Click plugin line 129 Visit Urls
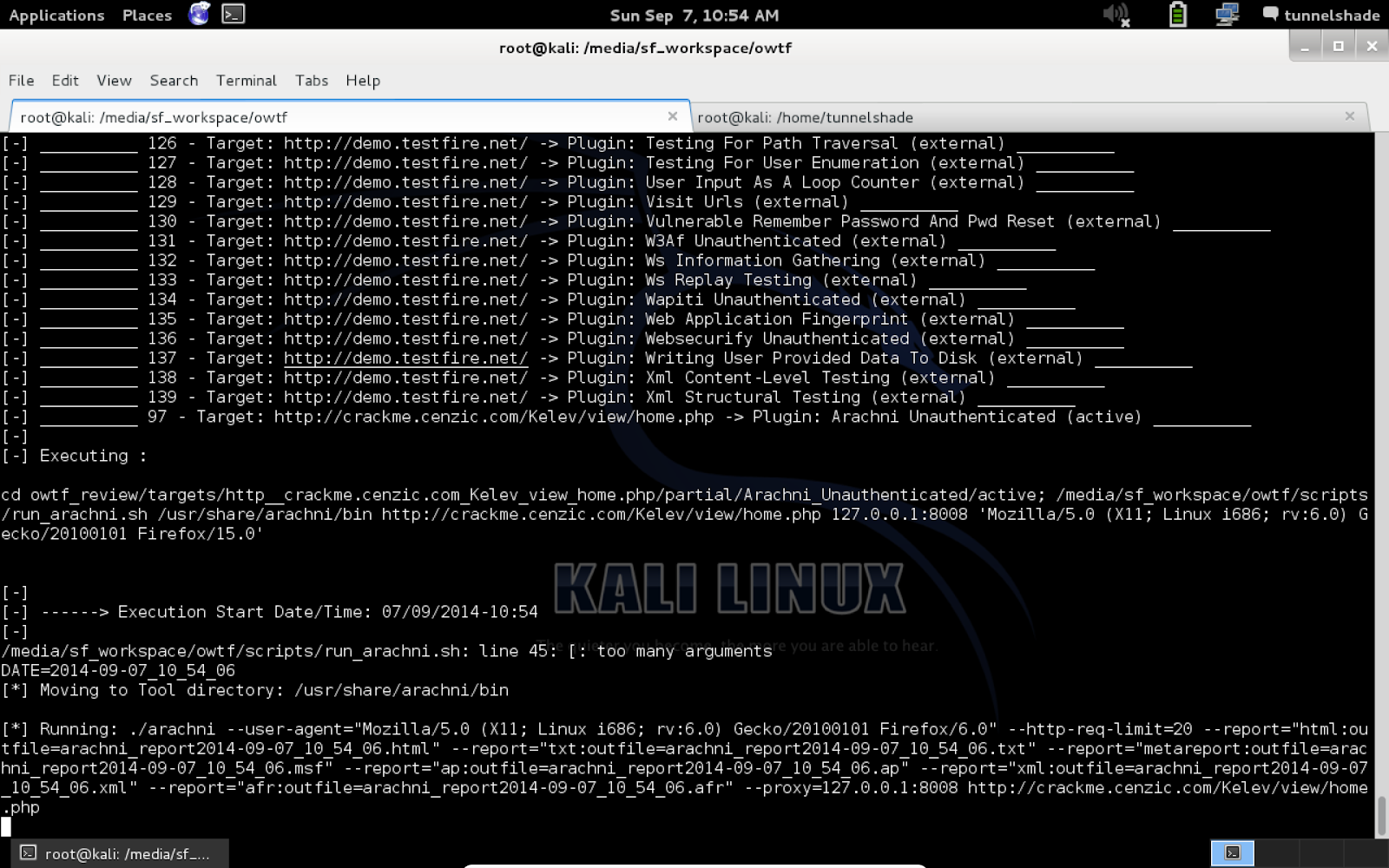Viewport: 1389px width, 868px height. tap(479, 201)
